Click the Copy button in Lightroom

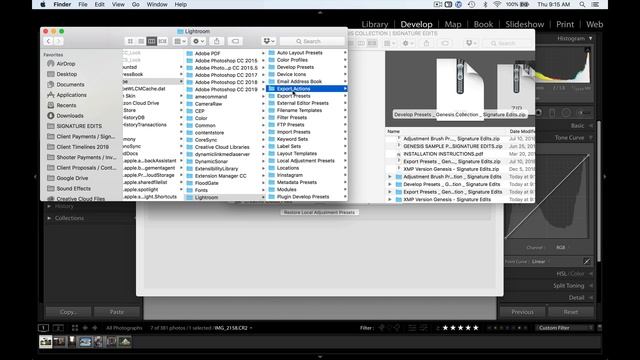click(68, 312)
